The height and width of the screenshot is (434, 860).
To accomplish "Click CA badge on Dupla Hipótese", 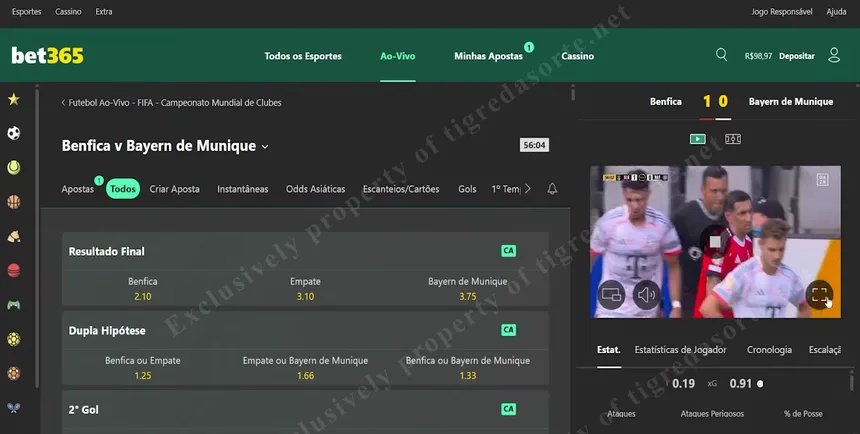I will pos(508,330).
